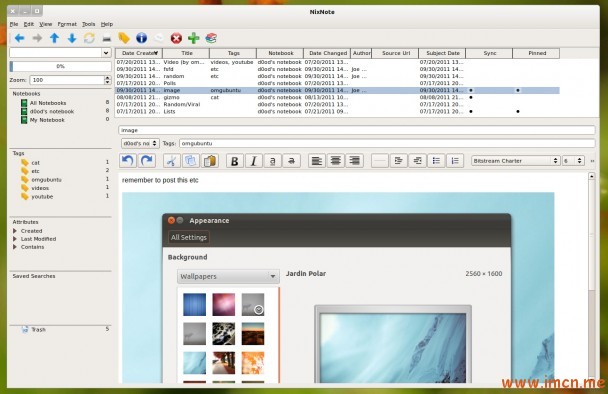608x394 pixels.
Task: Select the Random/Viral note row
Action: (x=337, y=104)
